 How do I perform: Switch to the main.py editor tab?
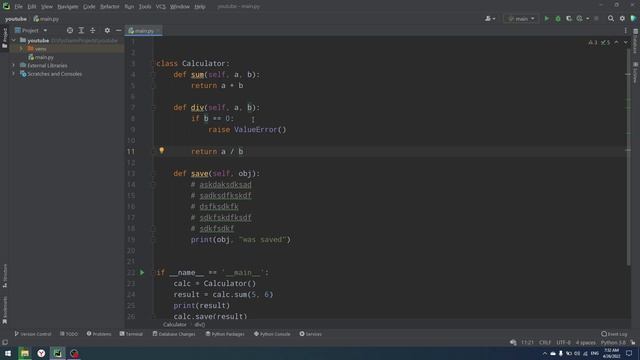(144, 31)
